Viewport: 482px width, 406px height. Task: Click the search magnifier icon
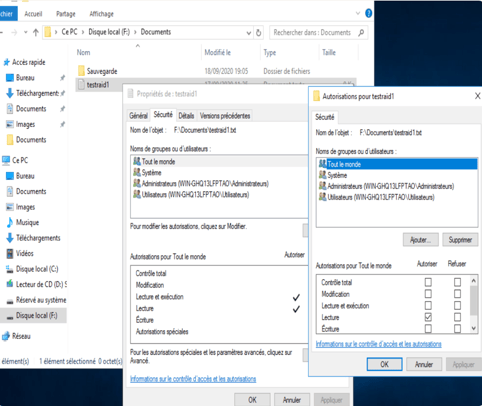361,33
